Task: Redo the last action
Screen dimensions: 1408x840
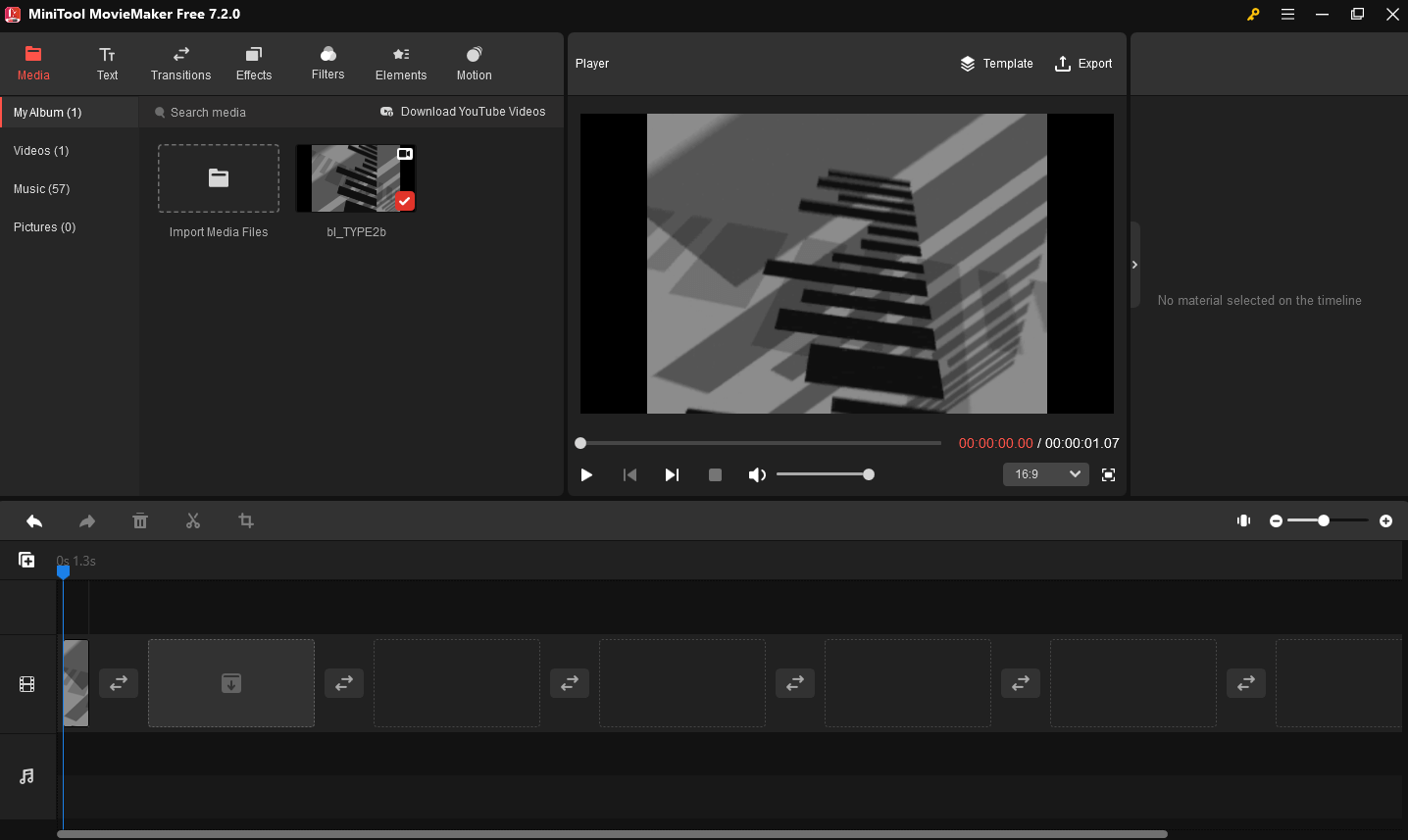Action: click(87, 521)
